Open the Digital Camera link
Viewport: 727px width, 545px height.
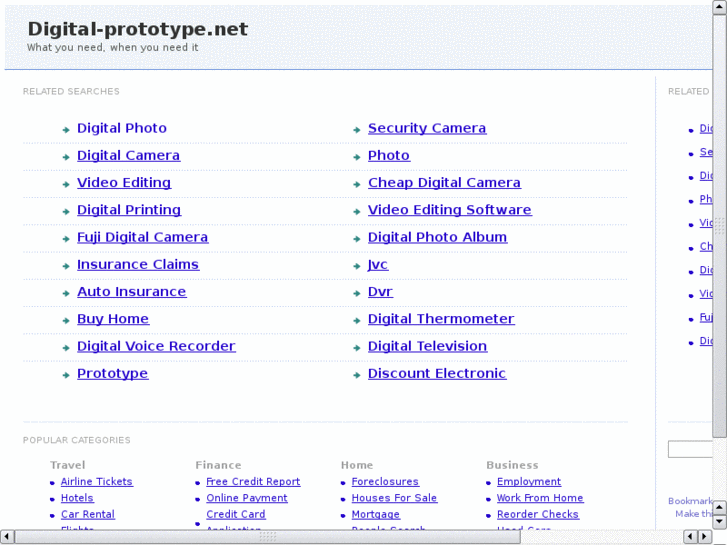click(128, 156)
